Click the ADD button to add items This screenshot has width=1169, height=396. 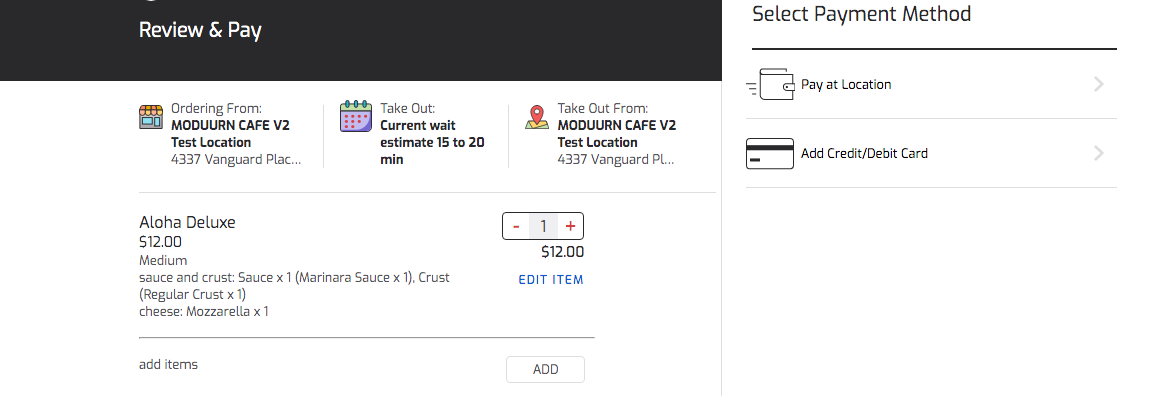click(x=546, y=369)
